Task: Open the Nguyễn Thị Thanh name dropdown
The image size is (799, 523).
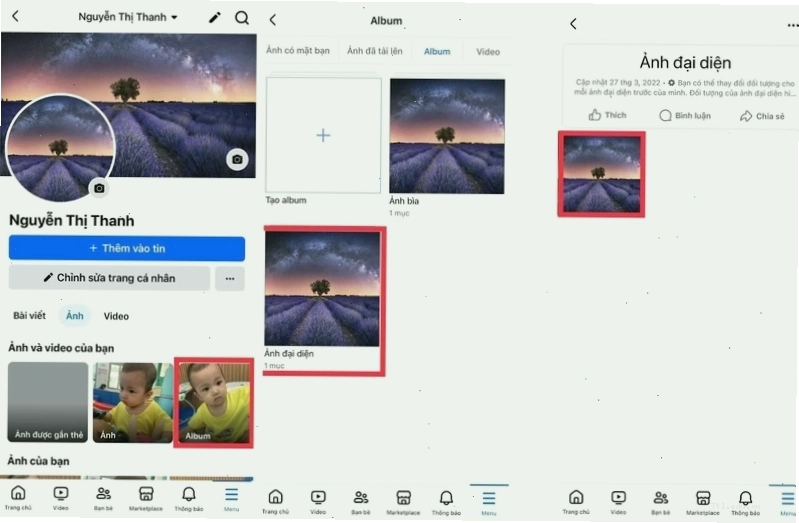Action: click(127, 17)
